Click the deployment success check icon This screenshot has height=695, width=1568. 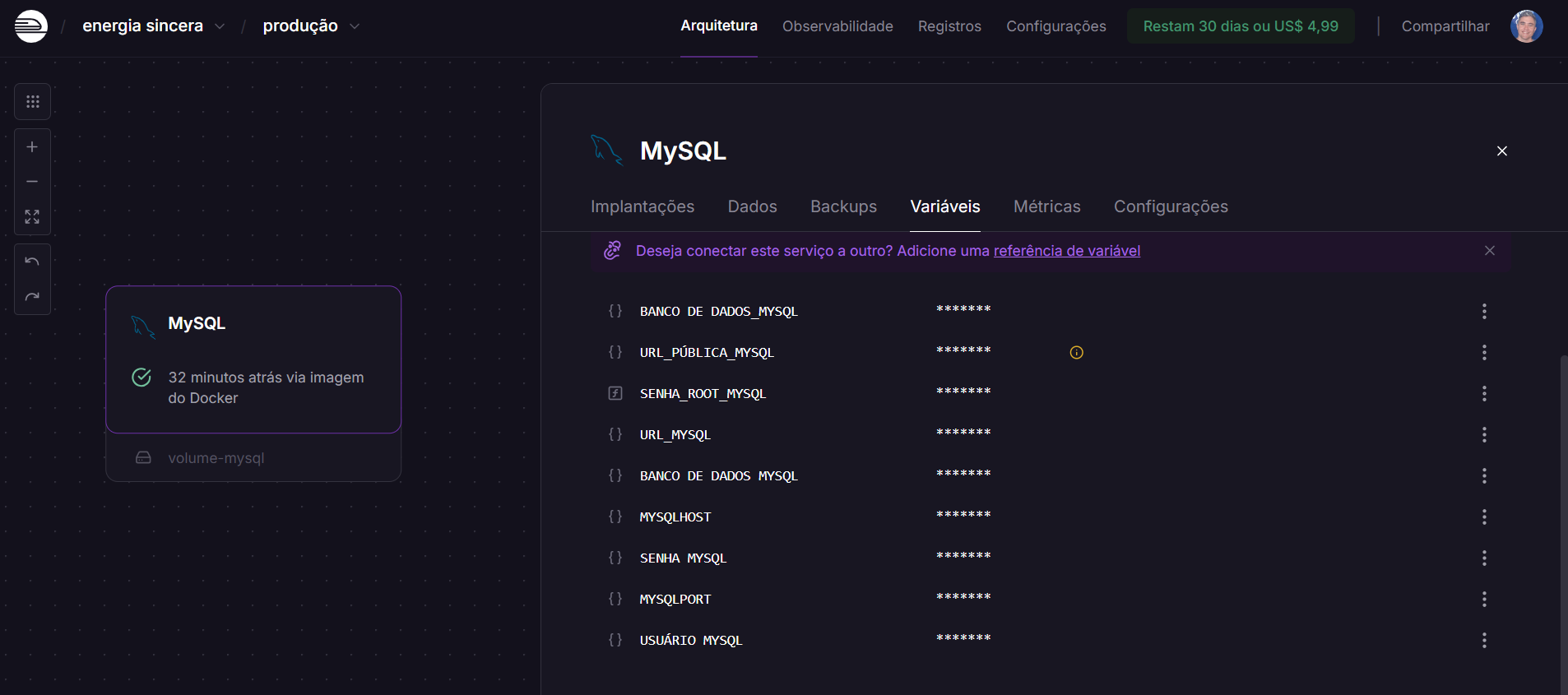point(141,378)
